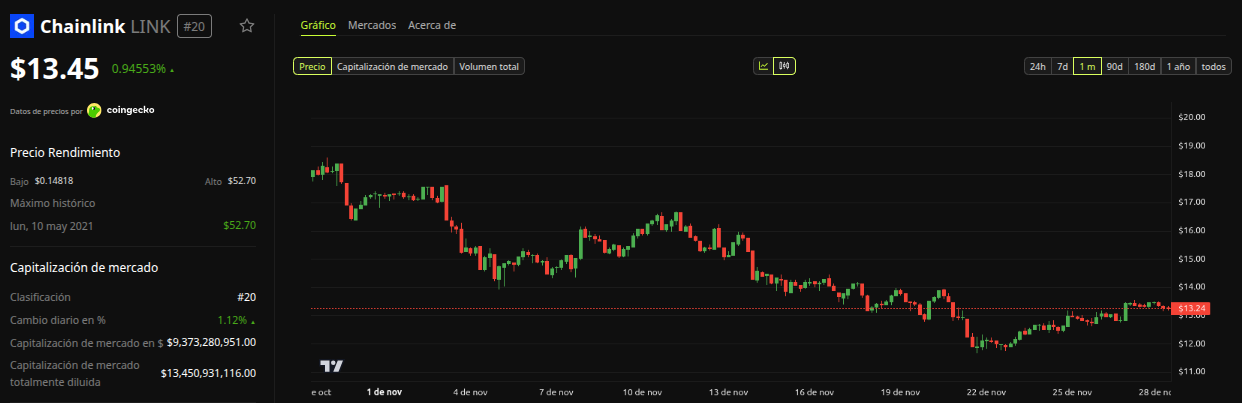Click the Chainlink coin name title
1242x403 pixels.
tap(83, 27)
